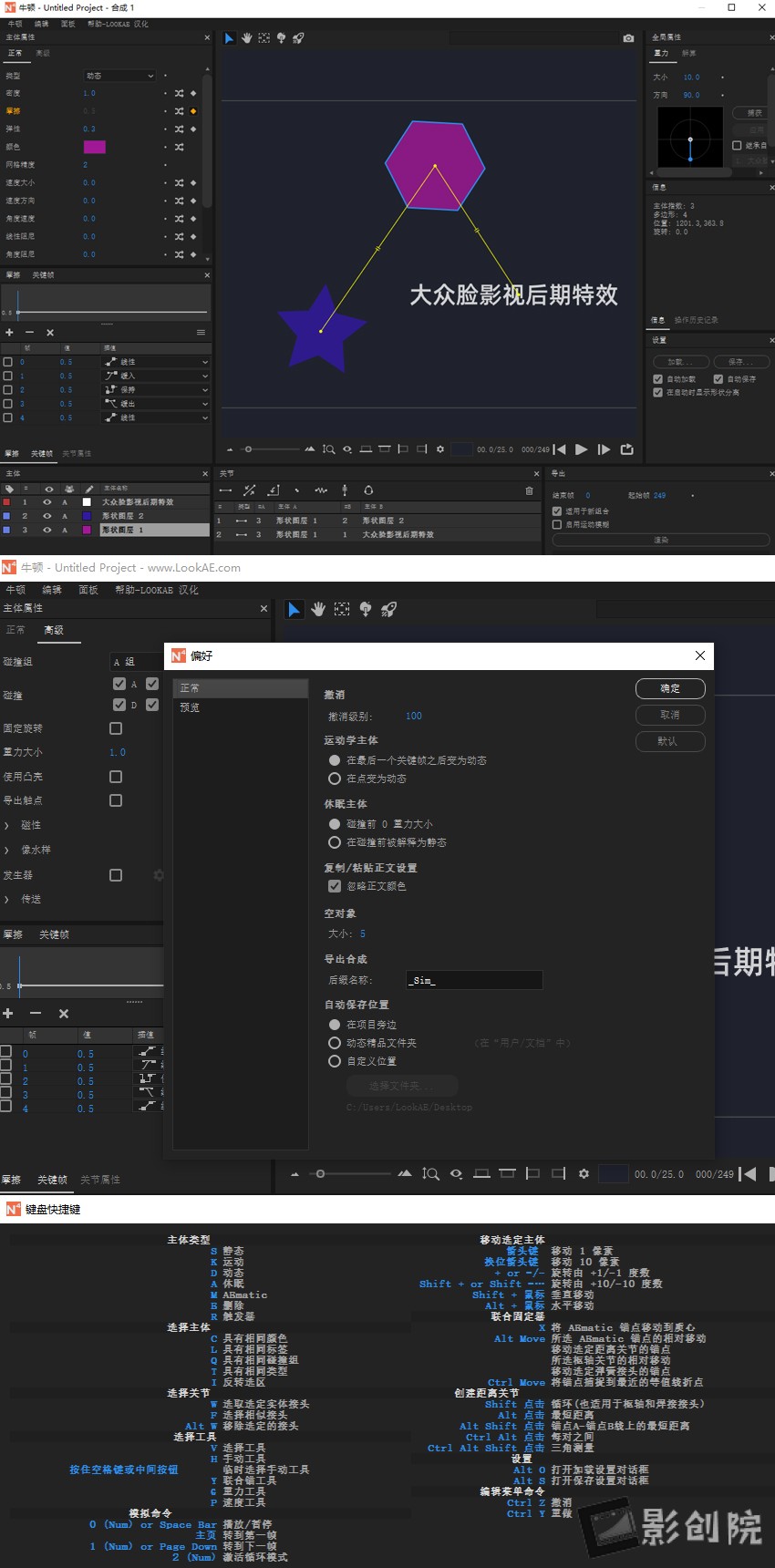Viewport: 775px width, 1568px height.
Task: Select the wobble zigzag joint tool in 关节 panel
Action: (x=321, y=490)
